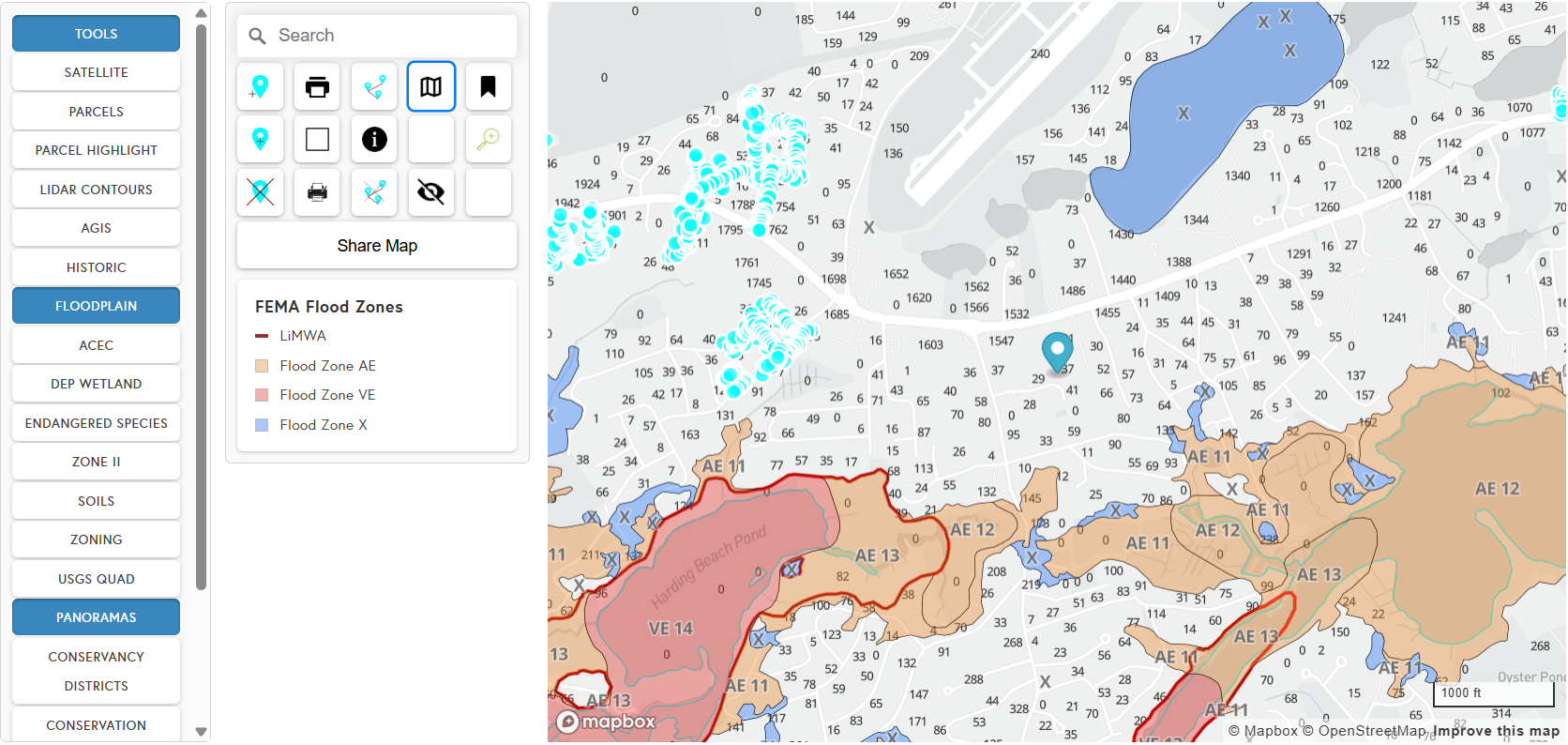
Task: Select the connected pins measure tool
Action: coord(374,86)
